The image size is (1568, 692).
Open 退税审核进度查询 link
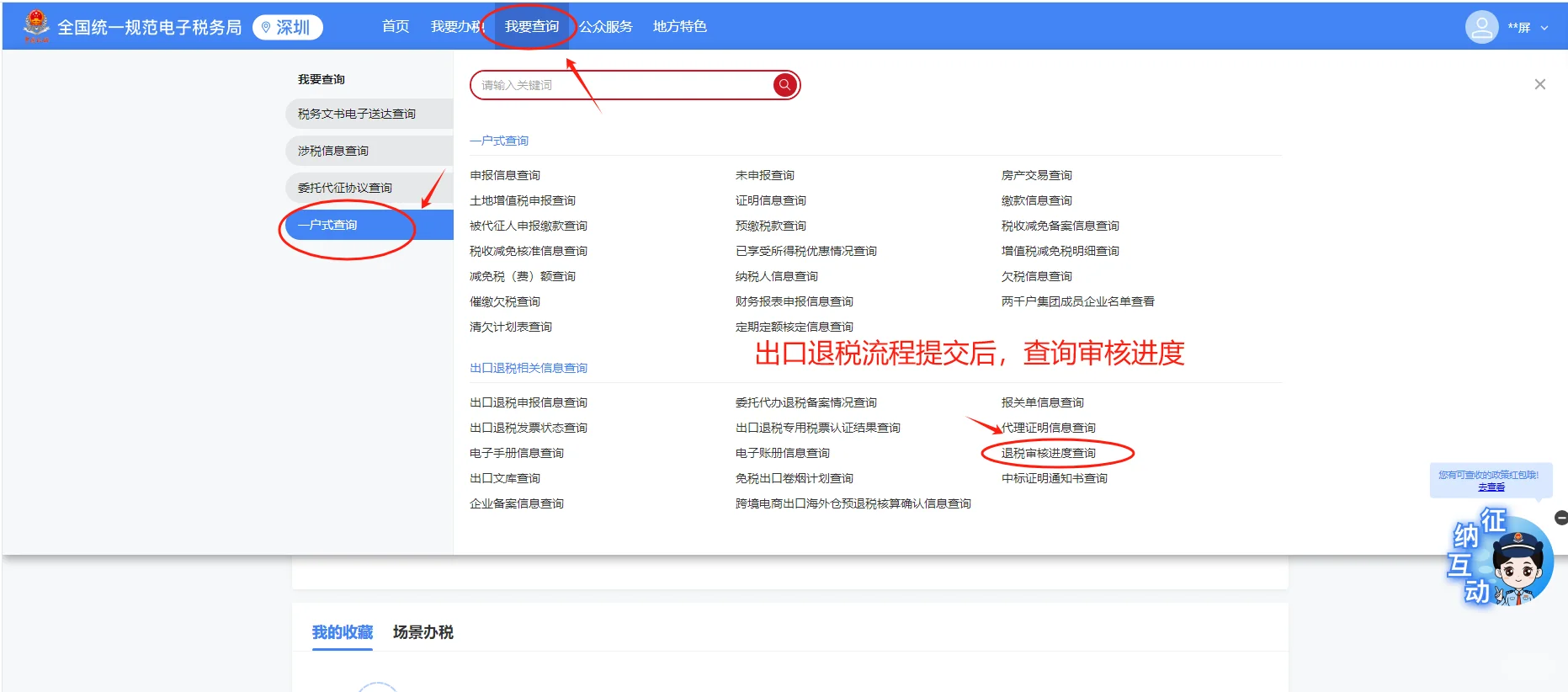point(1049,453)
